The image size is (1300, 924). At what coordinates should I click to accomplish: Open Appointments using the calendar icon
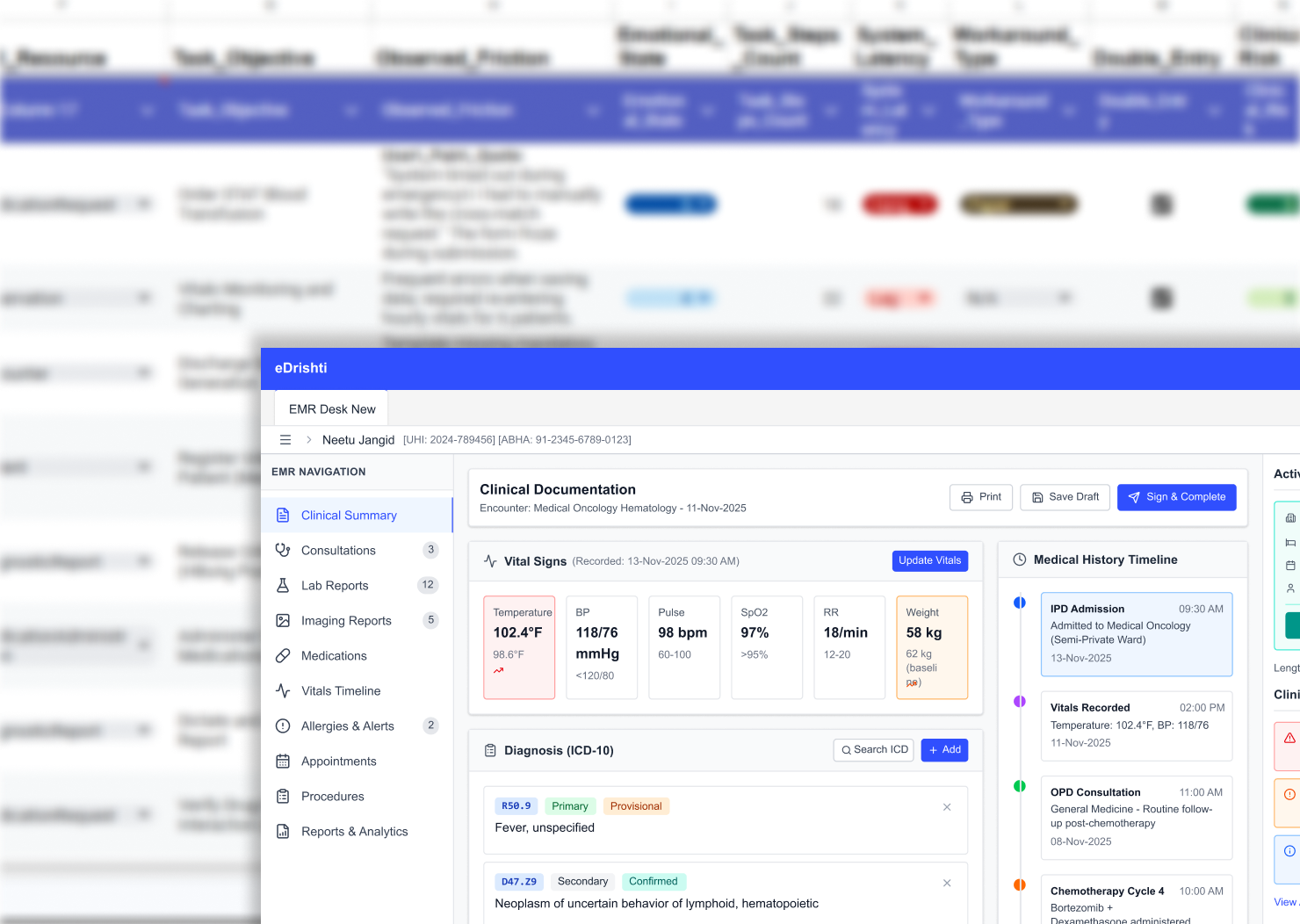pos(281,761)
